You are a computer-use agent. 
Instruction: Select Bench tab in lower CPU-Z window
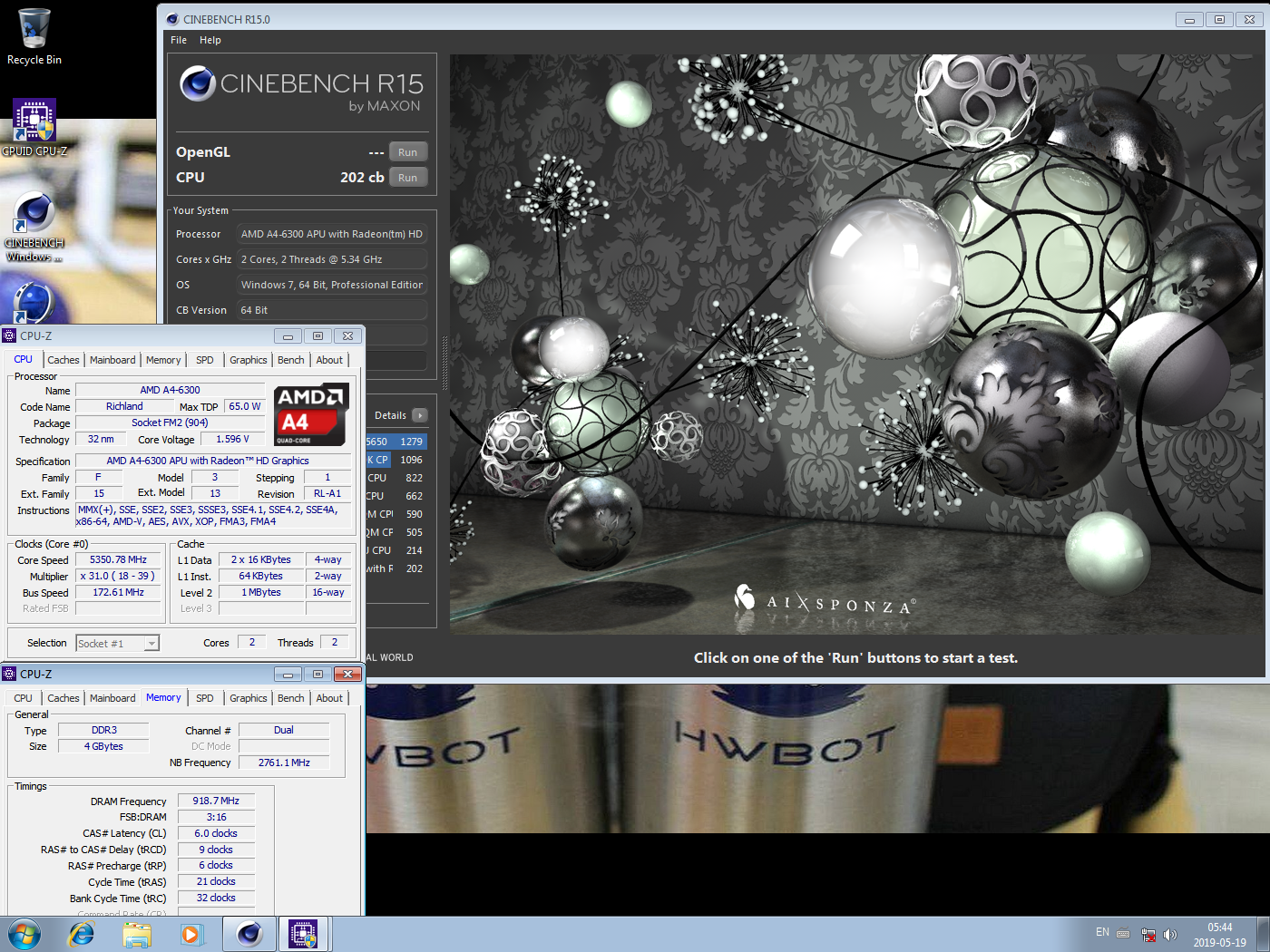291,698
